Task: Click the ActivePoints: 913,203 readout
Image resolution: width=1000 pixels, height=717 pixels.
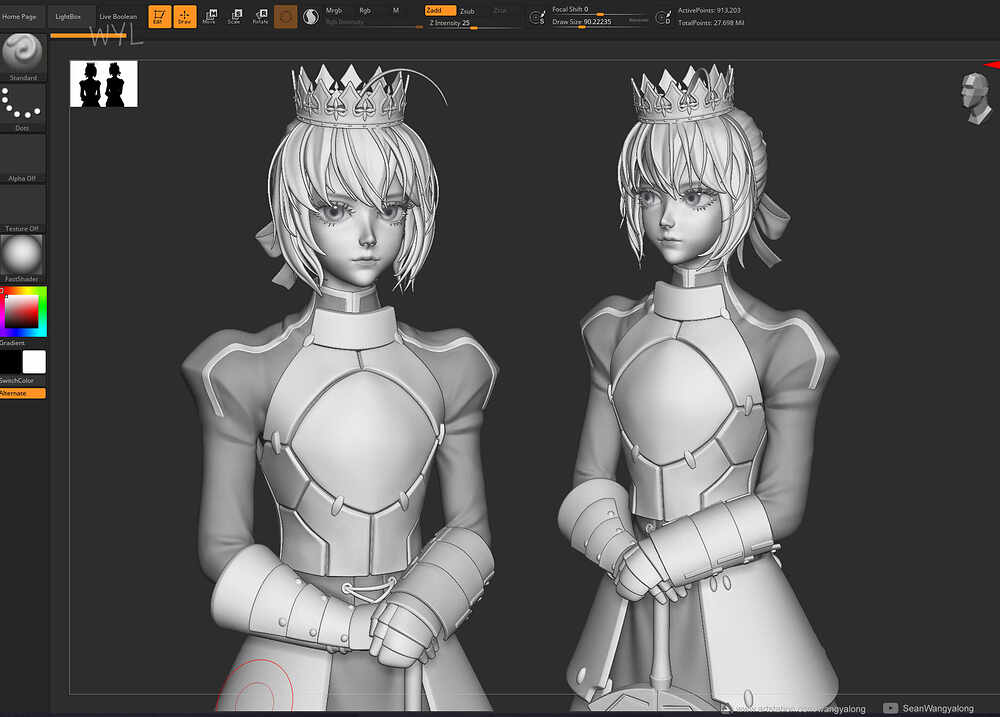Action: pyautogui.click(x=709, y=11)
